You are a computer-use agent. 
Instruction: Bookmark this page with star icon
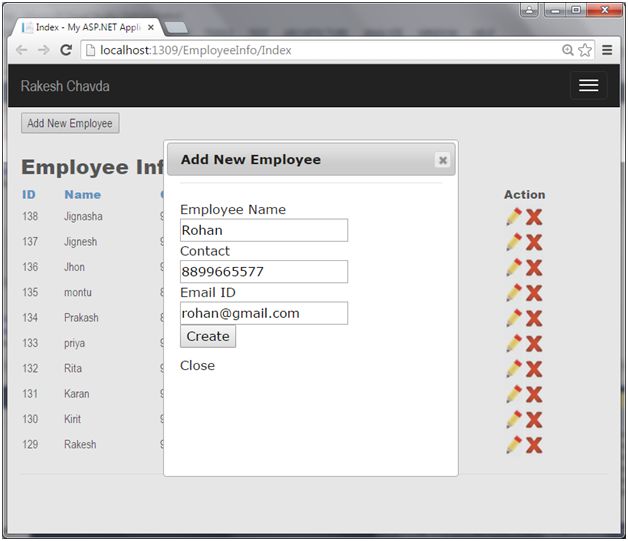click(585, 50)
